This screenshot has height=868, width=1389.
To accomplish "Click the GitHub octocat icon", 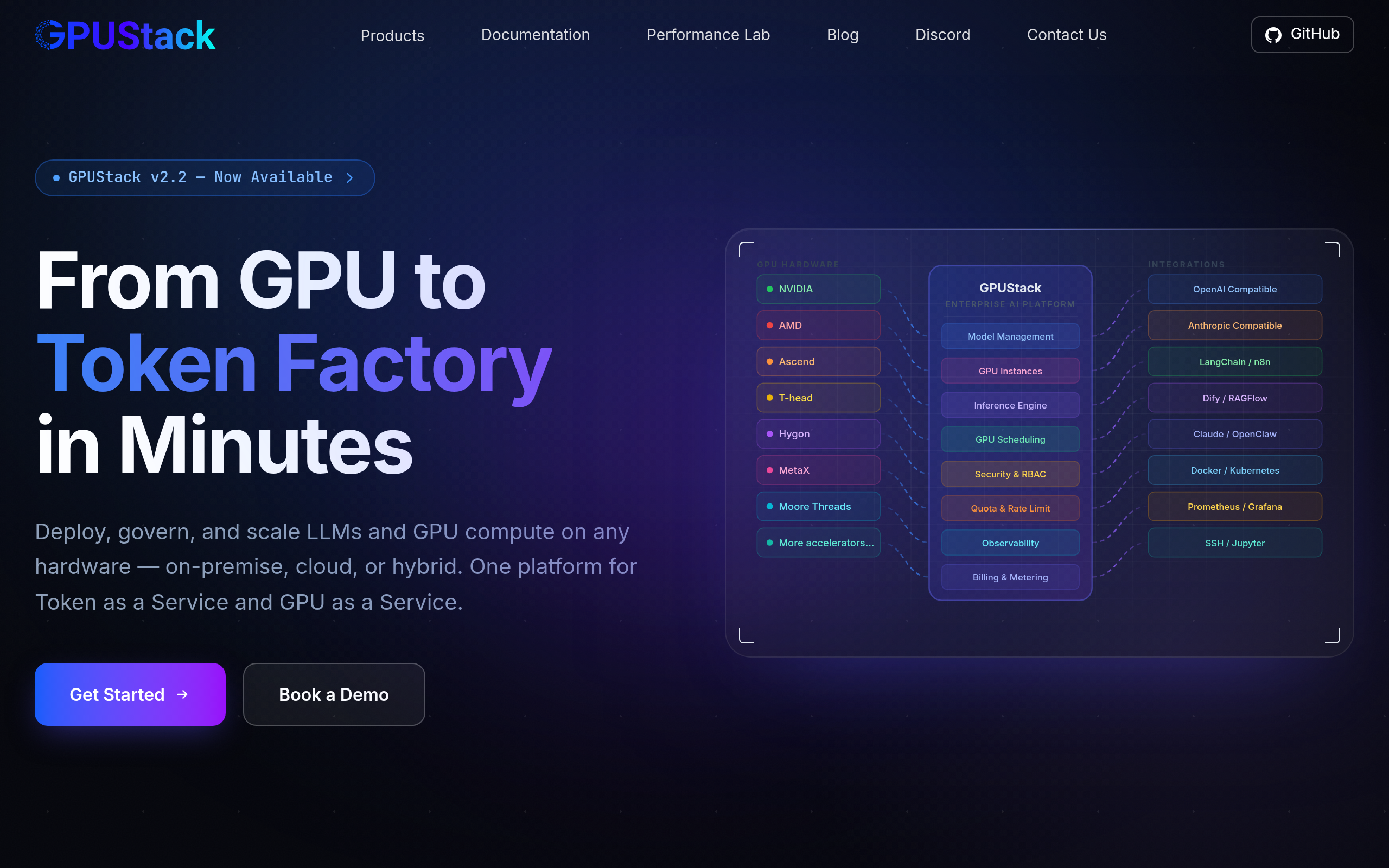I will [1273, 35].
